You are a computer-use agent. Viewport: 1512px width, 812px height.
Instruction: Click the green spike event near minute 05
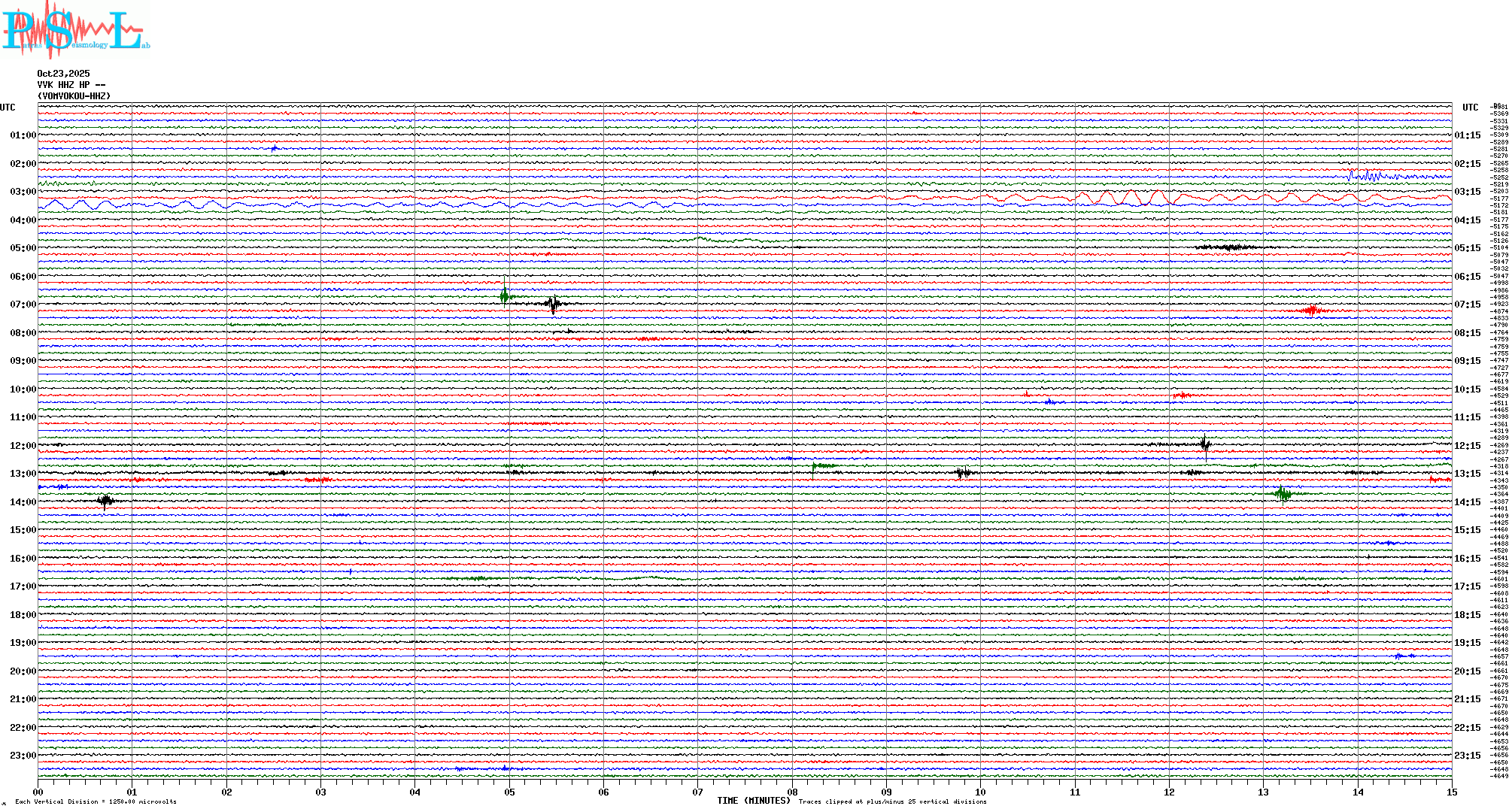click(505, 295)
